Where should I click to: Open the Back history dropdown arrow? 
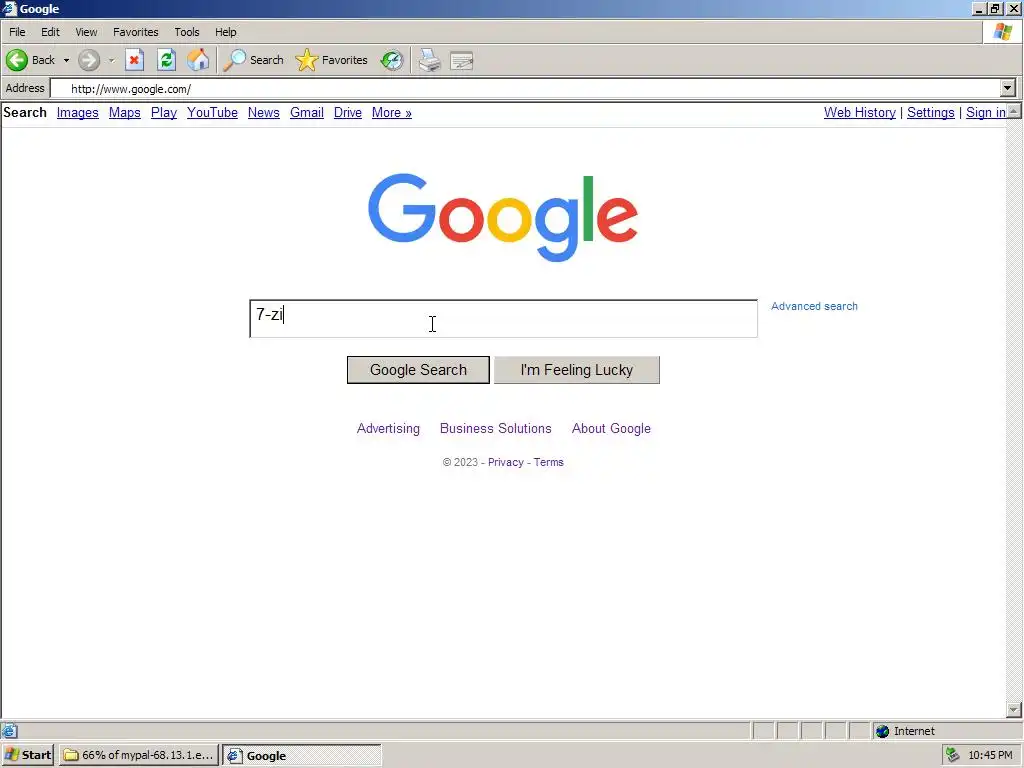tap(66, 60)
